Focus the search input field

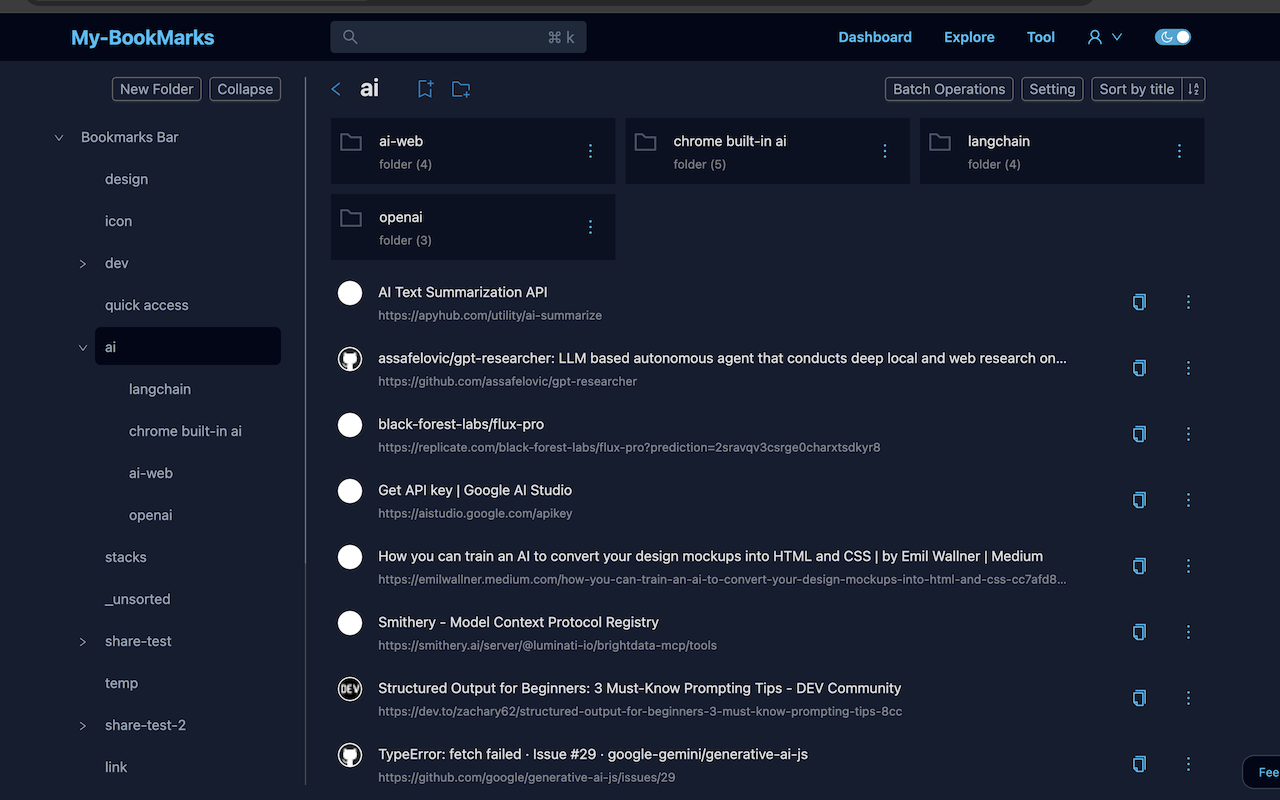click(x=458, y=37)
